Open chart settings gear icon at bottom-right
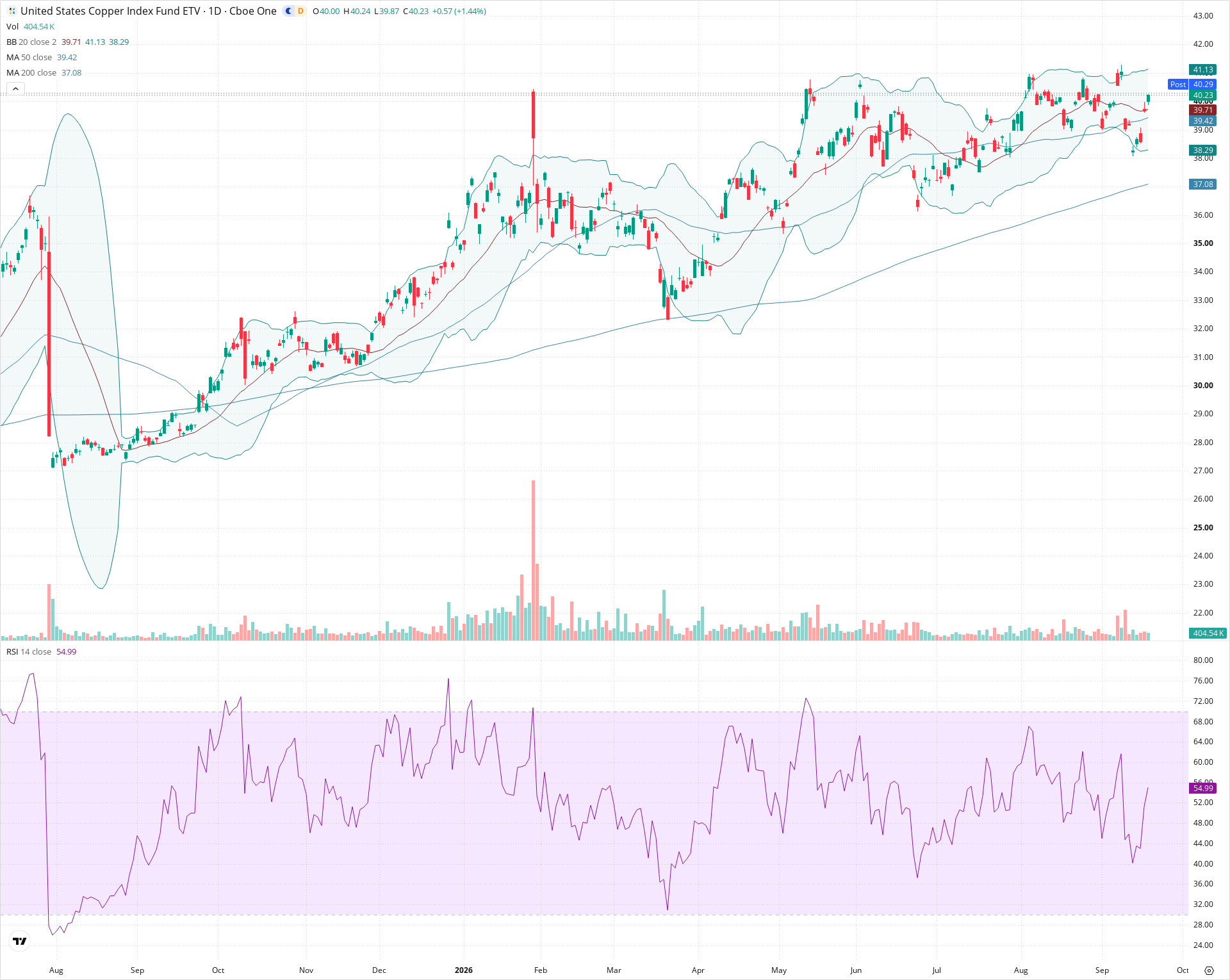 (x=1209, y=970)
